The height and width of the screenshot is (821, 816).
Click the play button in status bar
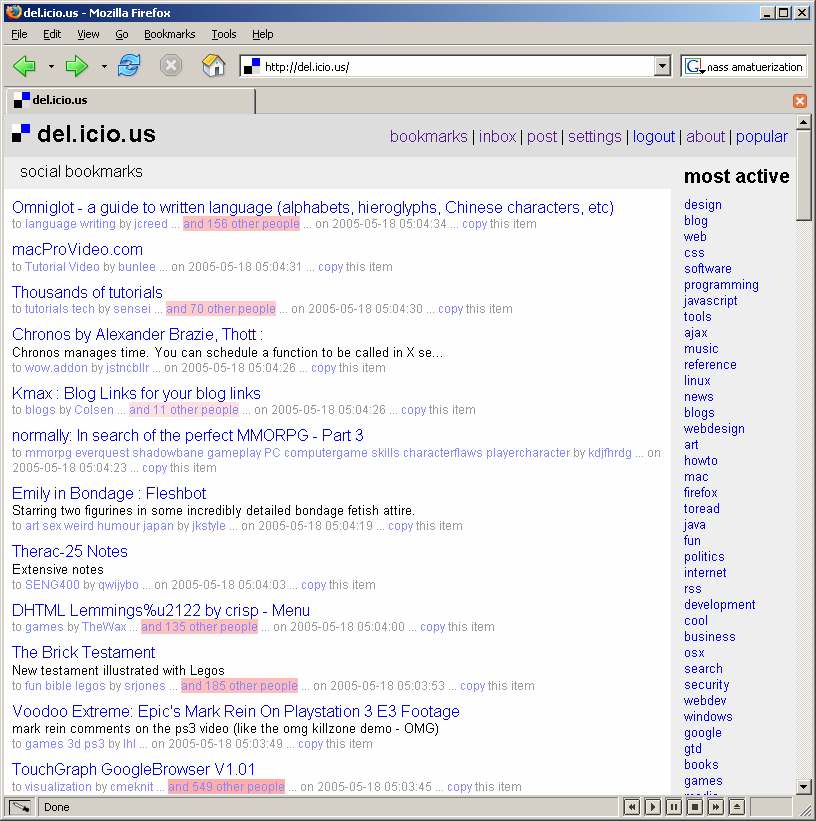653,807
